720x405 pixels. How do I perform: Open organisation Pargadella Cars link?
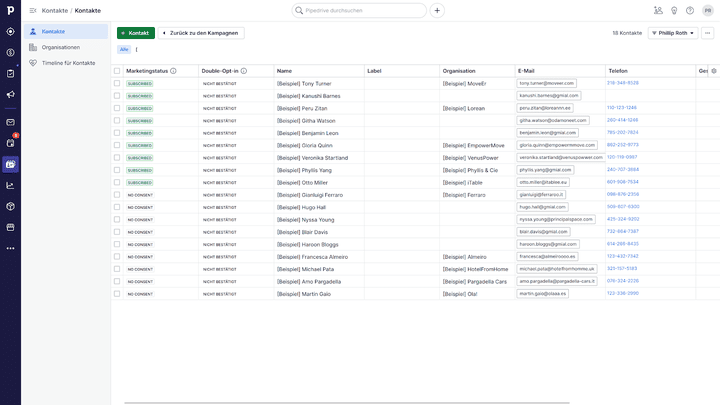pyautogui.click(x=475, y=282)
